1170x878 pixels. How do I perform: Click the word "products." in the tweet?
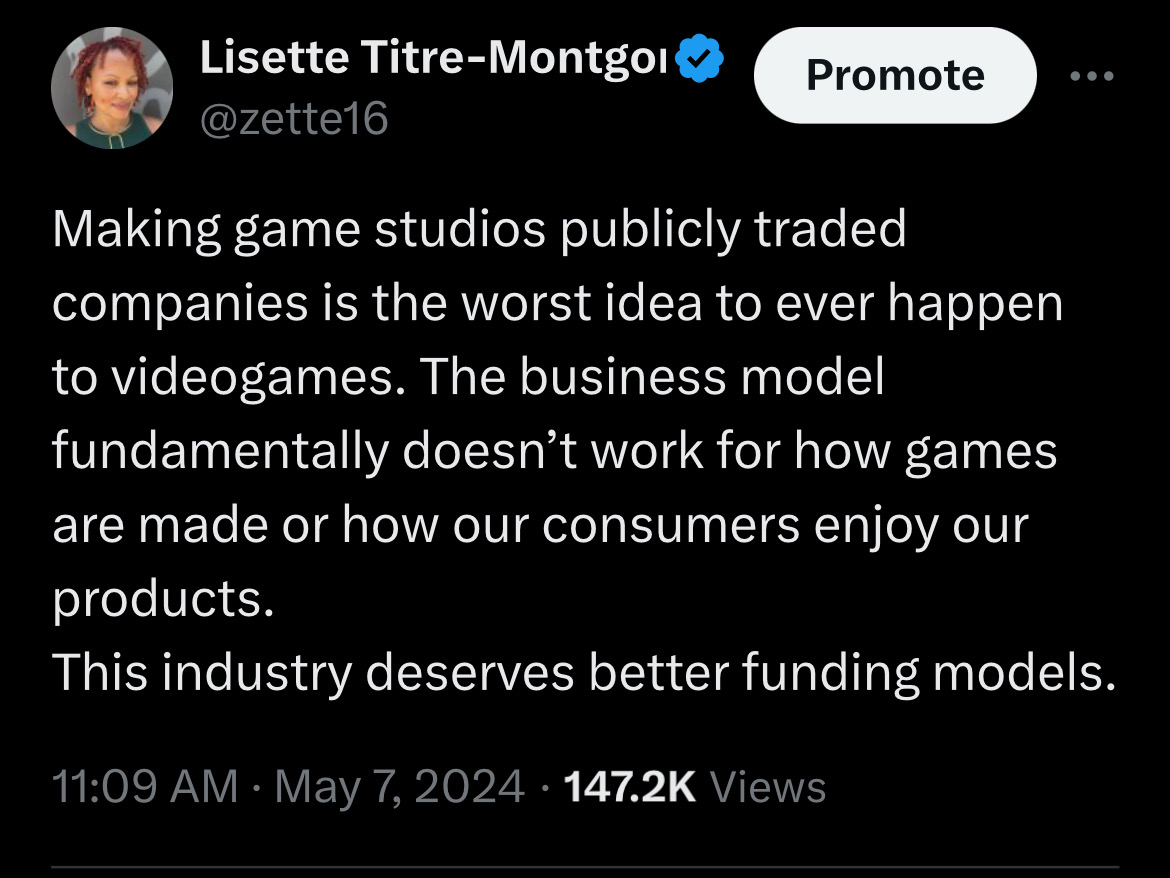coord(162,599)
